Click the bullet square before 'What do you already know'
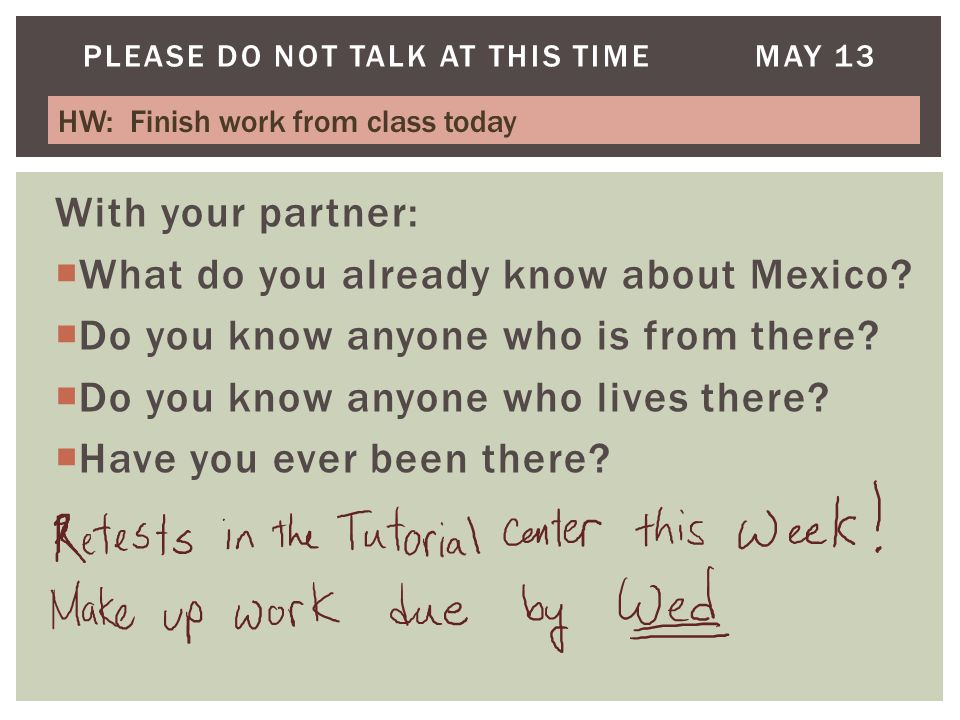960x720 pixels. click(x=66, y=272)
